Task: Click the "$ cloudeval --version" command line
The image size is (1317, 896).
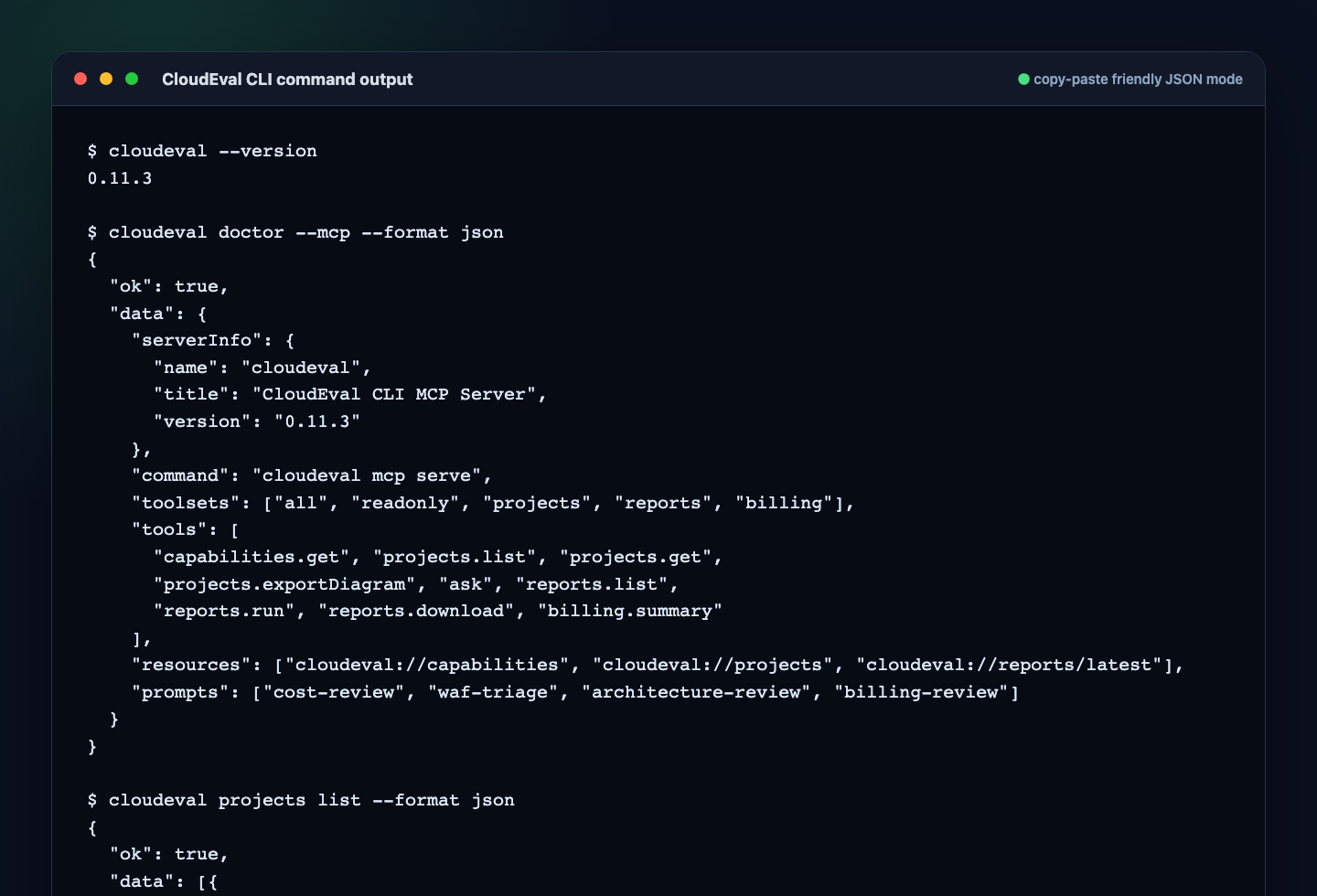Action: [x=202, y=151]
